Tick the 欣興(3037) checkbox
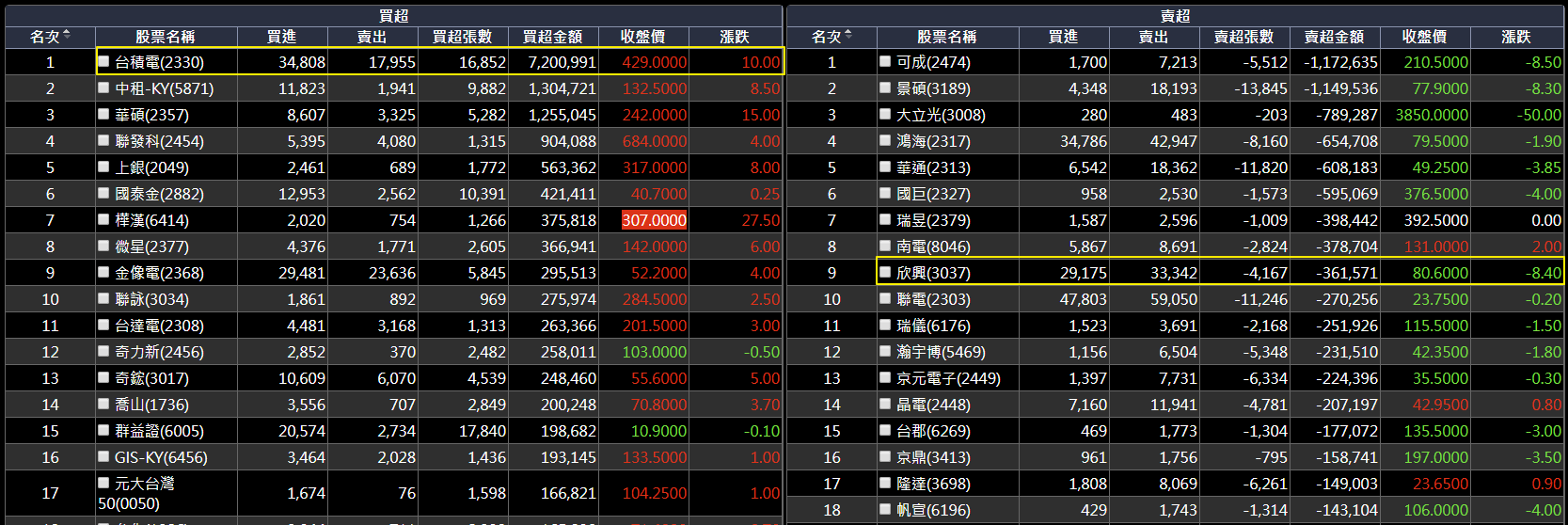1568x525 pixels. point(885,272)
